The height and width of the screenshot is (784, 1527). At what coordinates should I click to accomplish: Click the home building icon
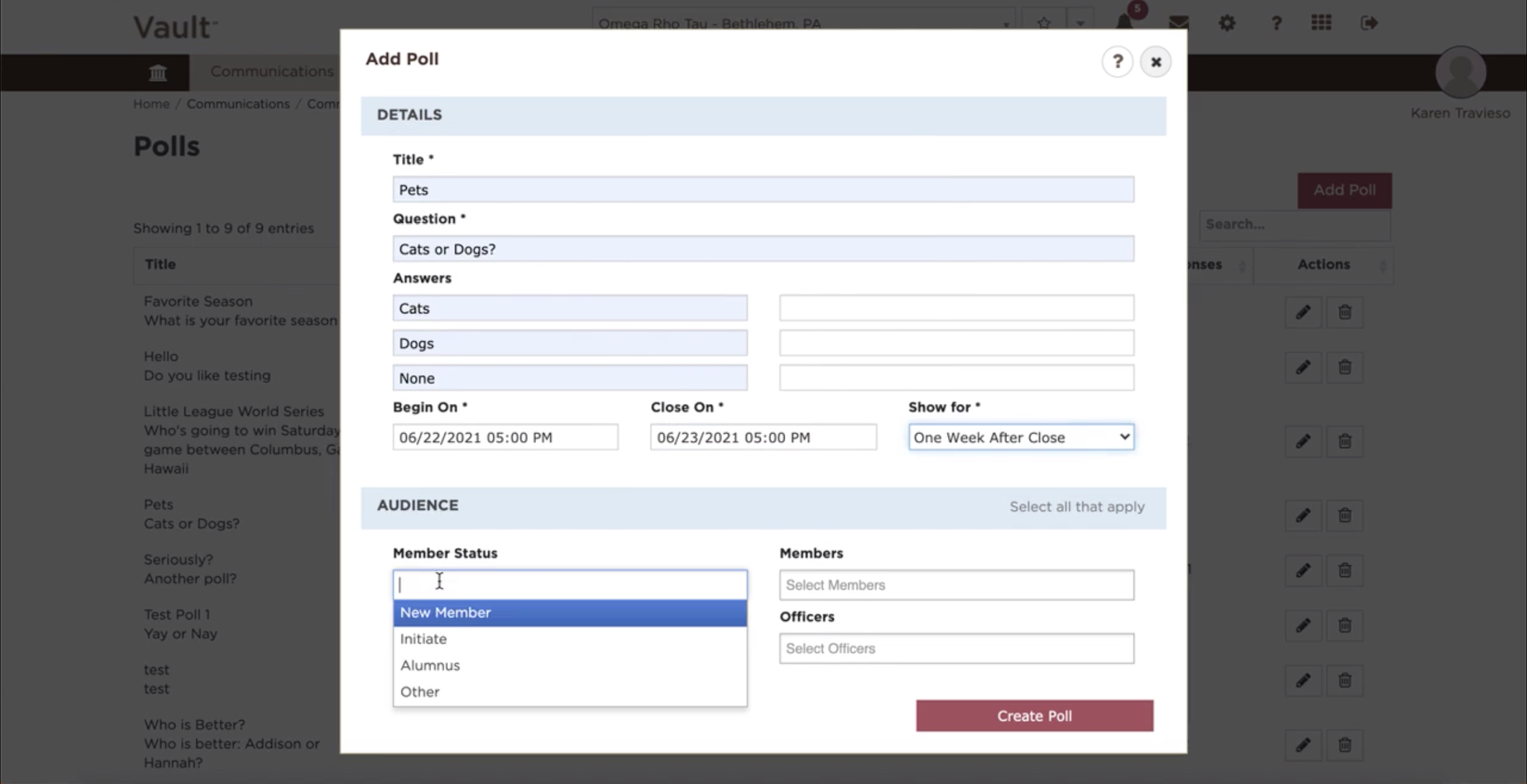pyautogui.click(x=157, y=72)
